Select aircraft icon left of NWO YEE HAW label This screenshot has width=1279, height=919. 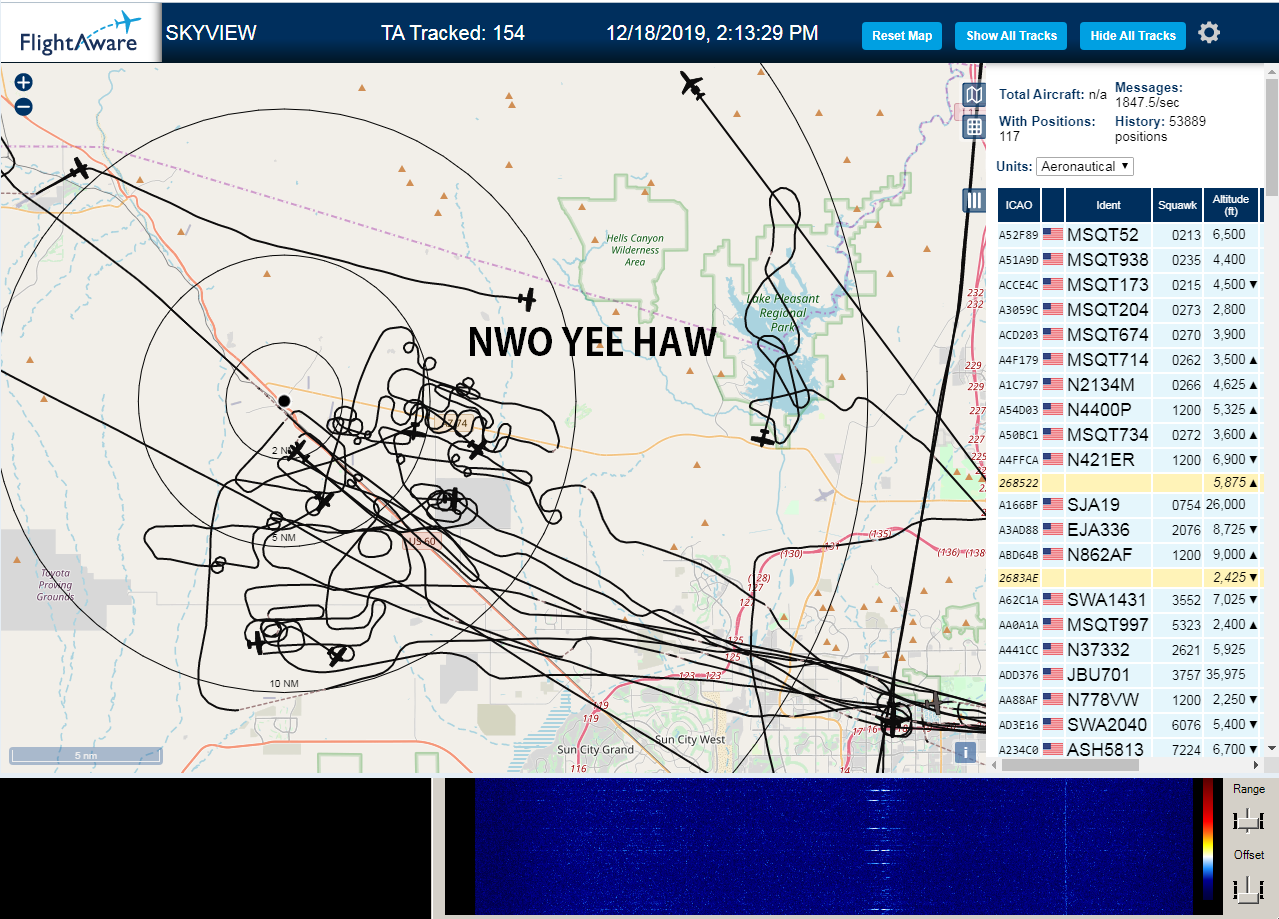tap(527, 298)
